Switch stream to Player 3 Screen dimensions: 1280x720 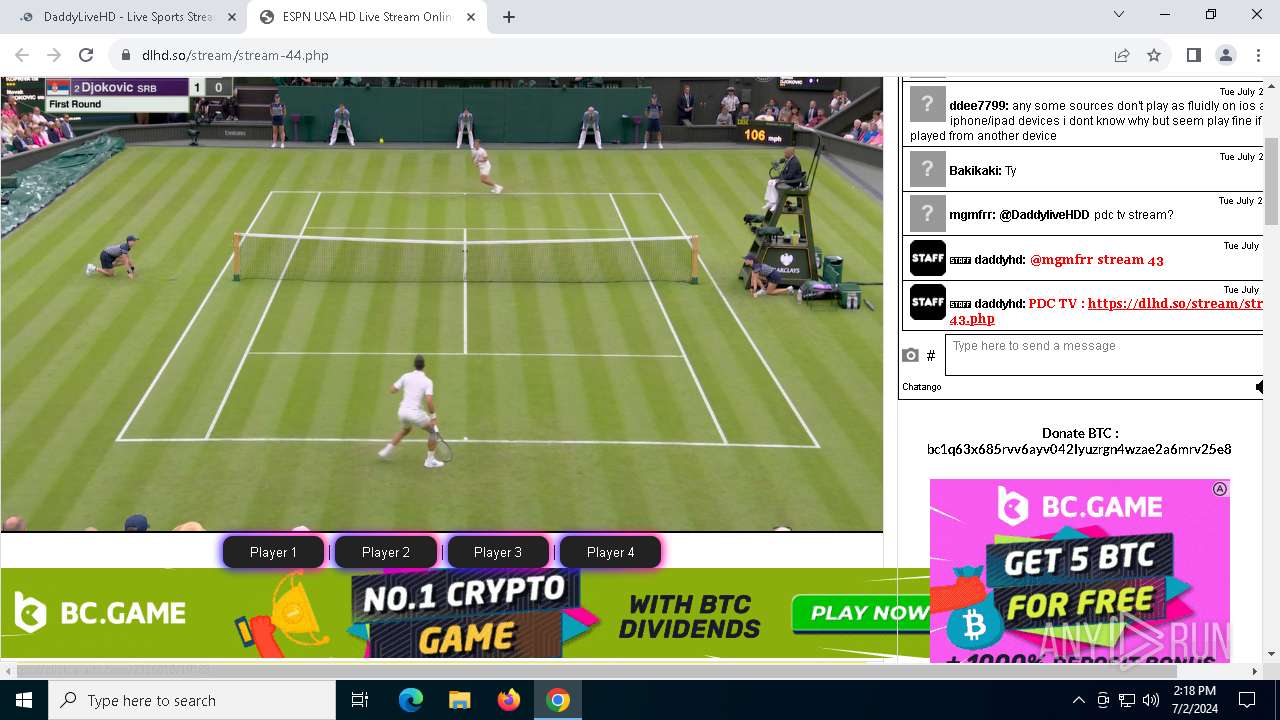[x=498, y=552]
